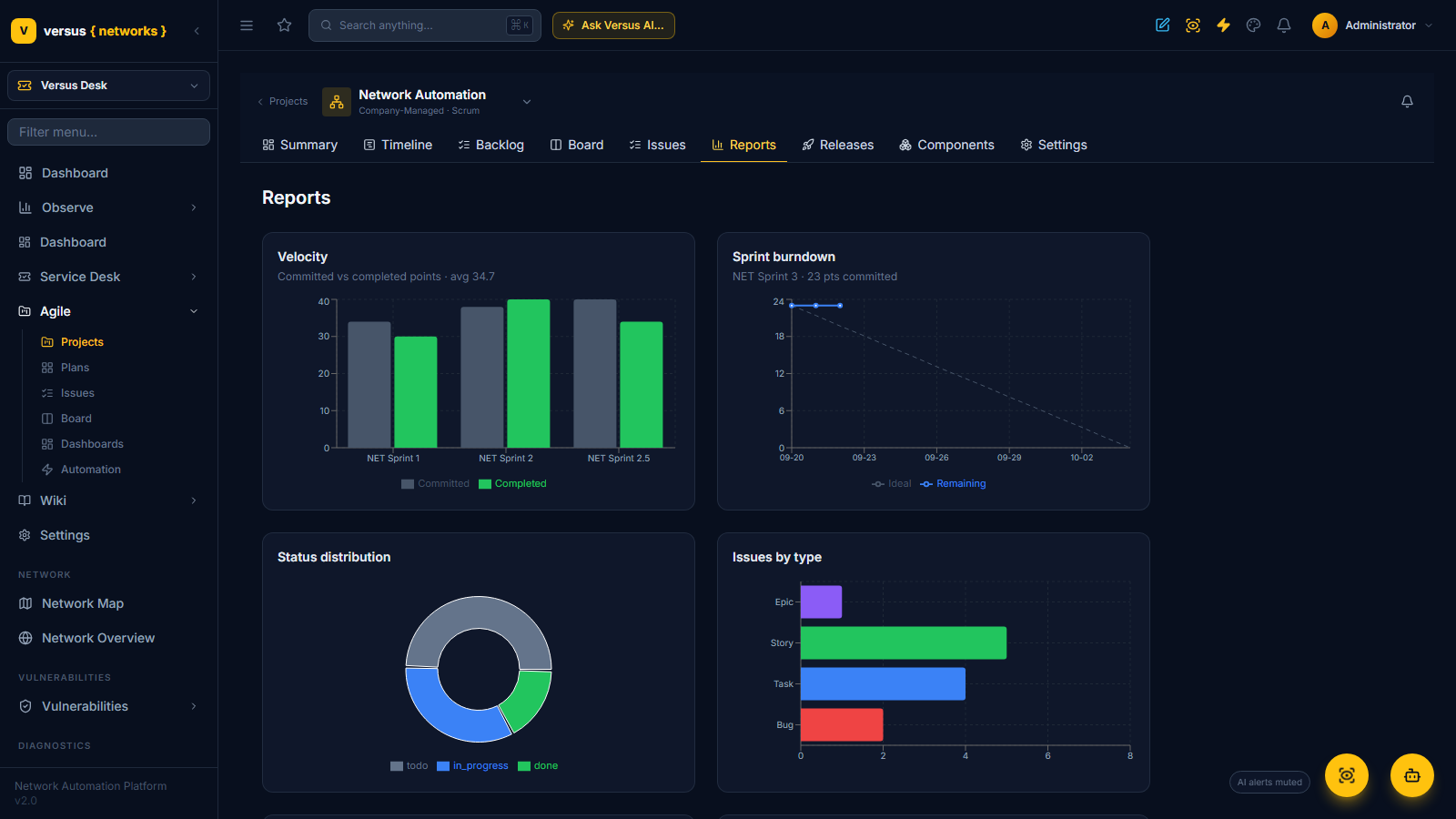
Task: Open notifications bell in top header
Action: click(1284, 25)
